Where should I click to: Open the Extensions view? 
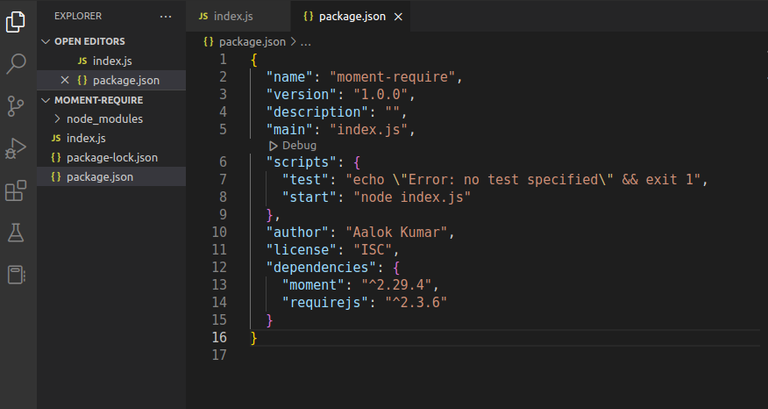[x=16, y=190]
